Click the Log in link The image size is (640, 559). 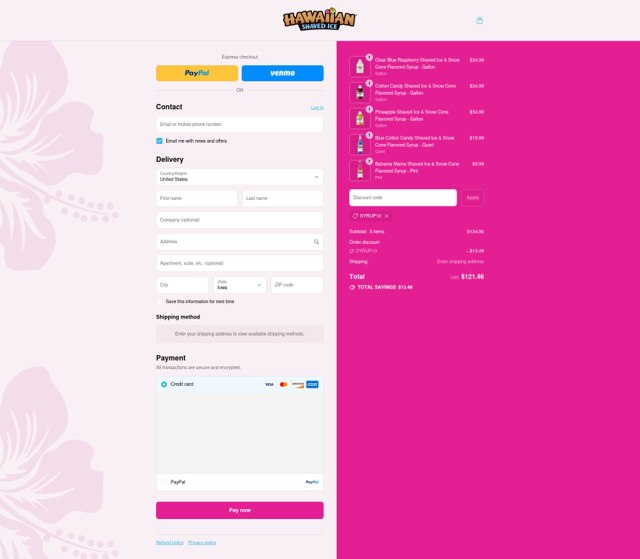click(317, 108)
